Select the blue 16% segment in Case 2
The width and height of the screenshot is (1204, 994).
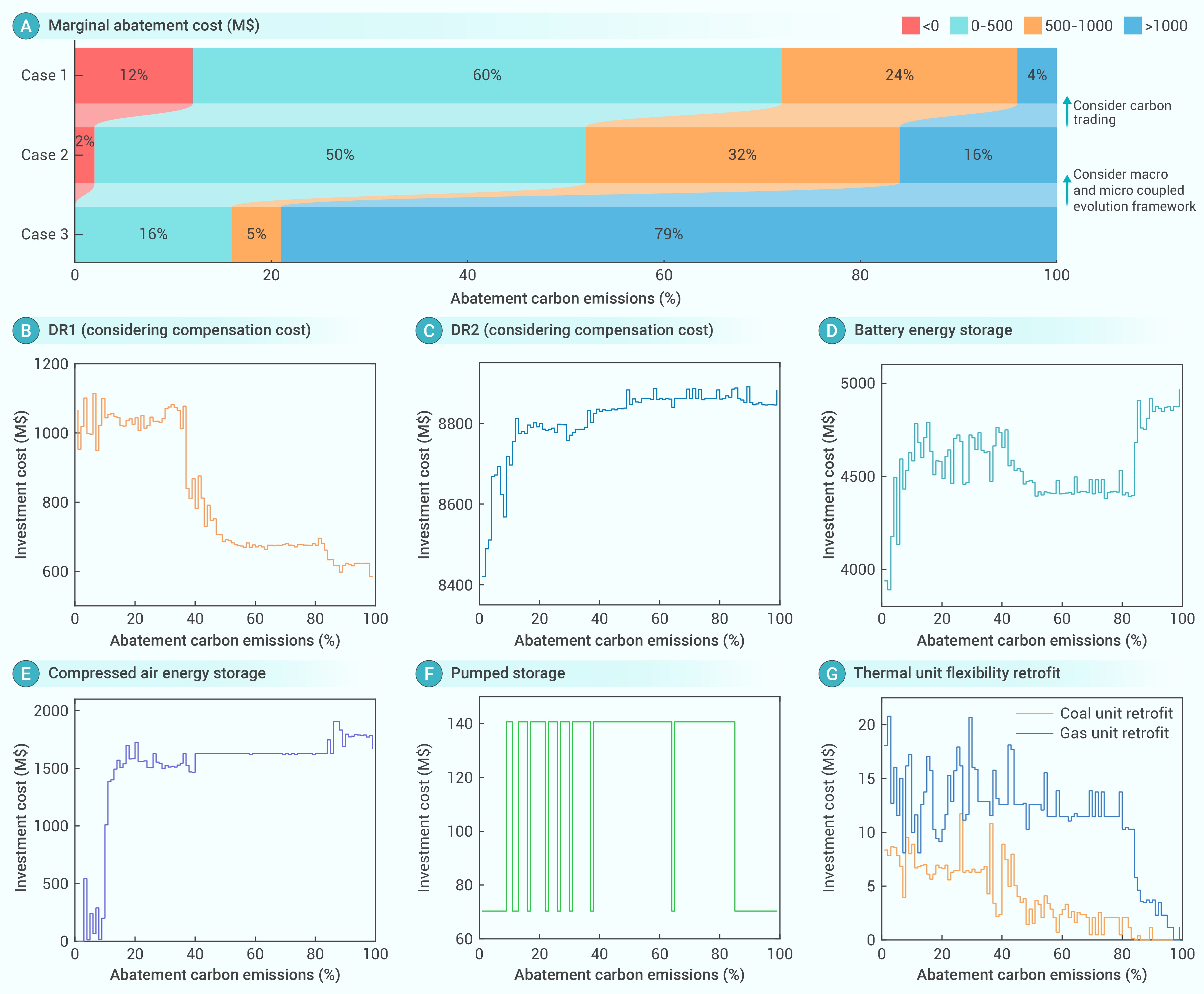point(978,155)
